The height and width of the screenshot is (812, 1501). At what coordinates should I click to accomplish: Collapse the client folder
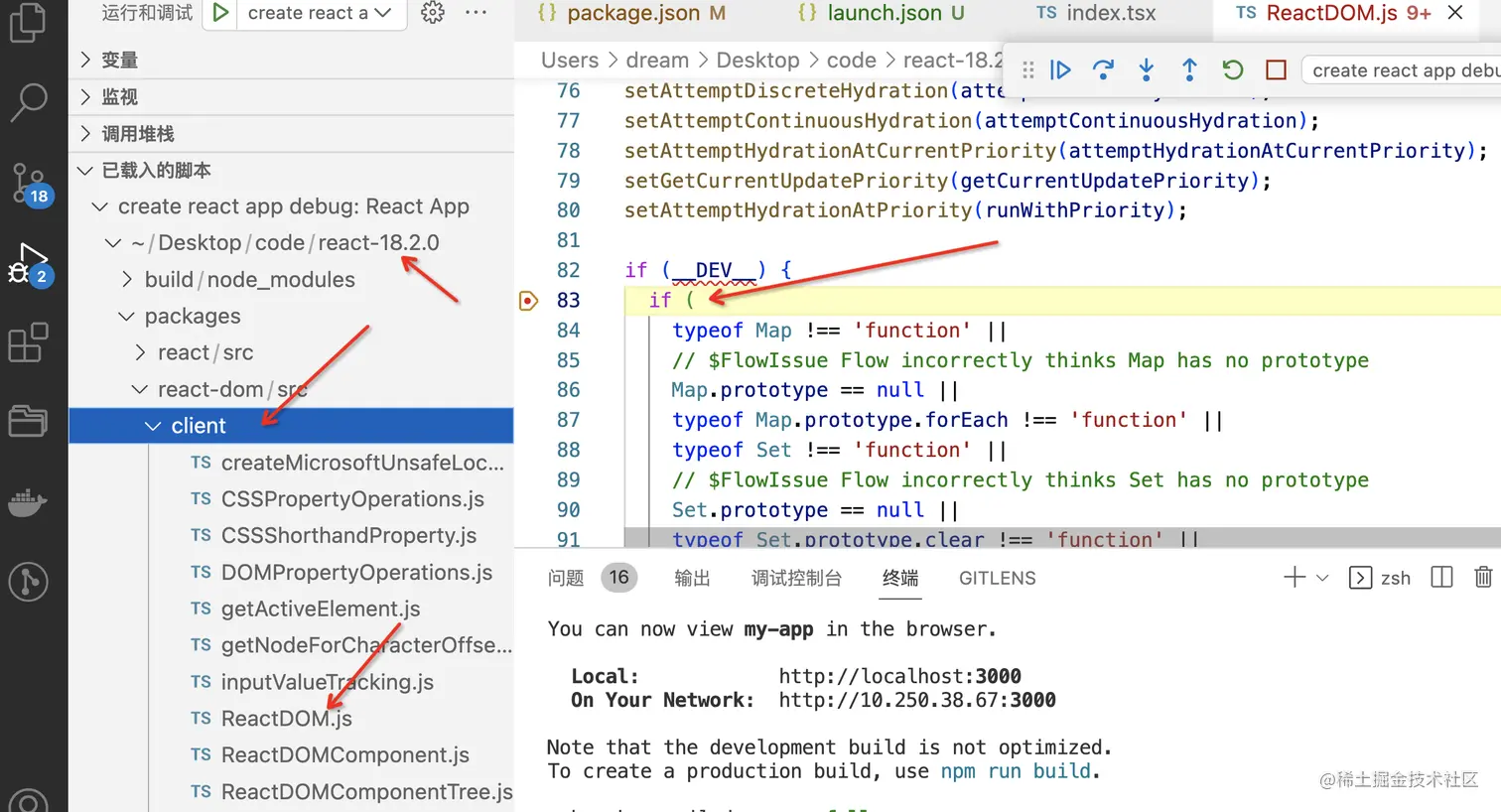coord(291,426)
